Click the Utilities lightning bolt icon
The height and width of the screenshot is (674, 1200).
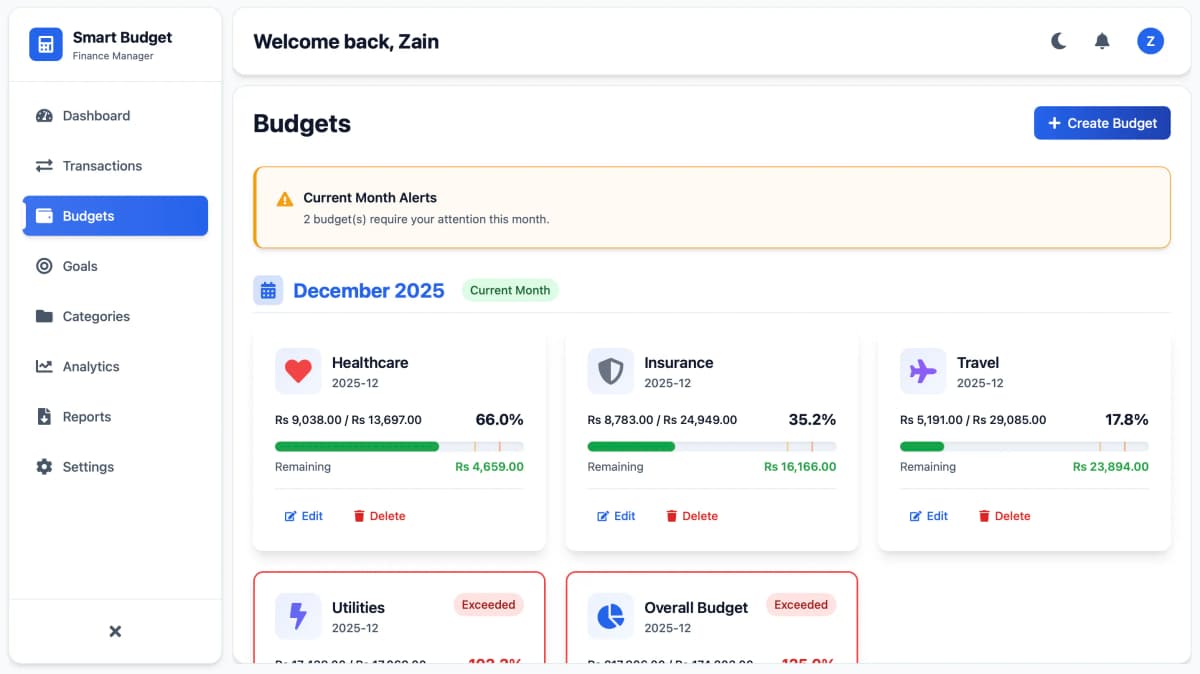tap(298, 616)
